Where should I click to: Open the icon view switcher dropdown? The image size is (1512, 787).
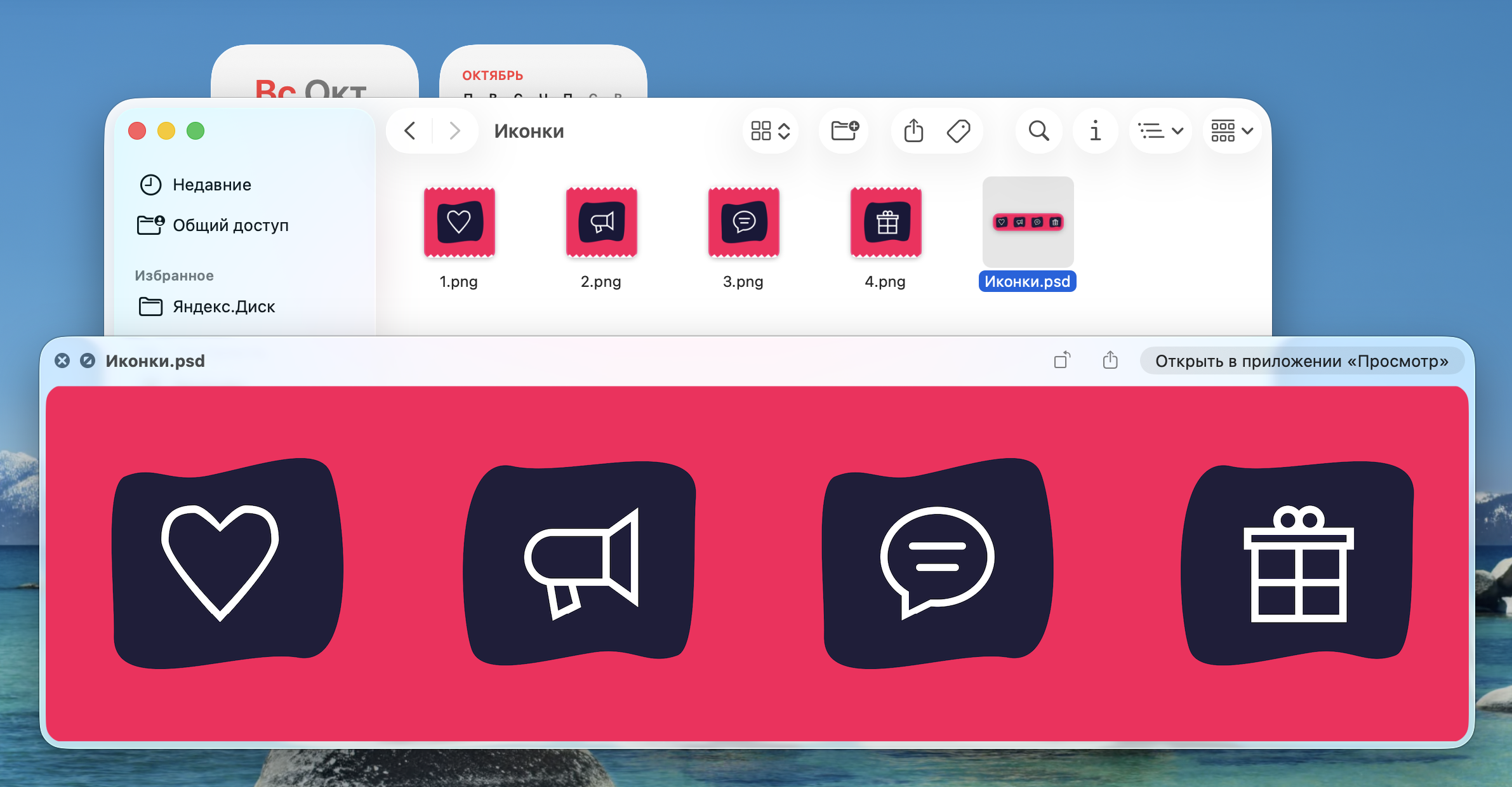tap(770, 131)
